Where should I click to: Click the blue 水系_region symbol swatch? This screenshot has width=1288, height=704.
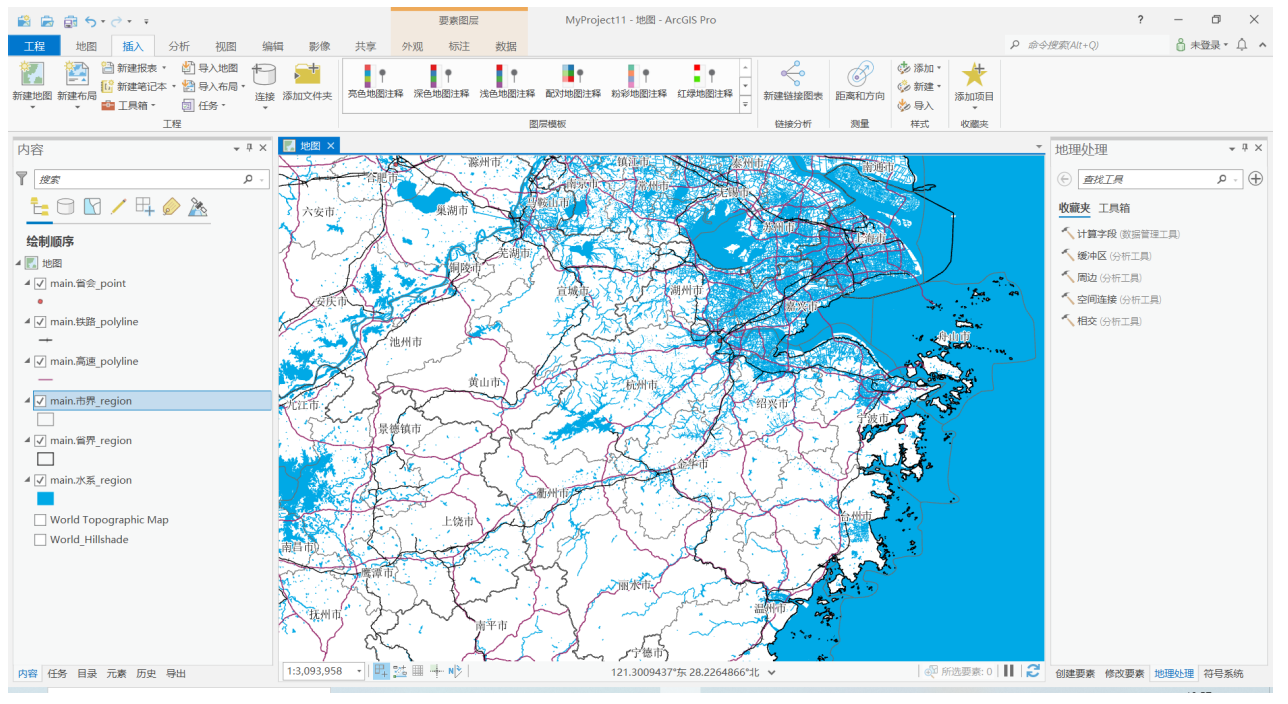coord(45,498)
